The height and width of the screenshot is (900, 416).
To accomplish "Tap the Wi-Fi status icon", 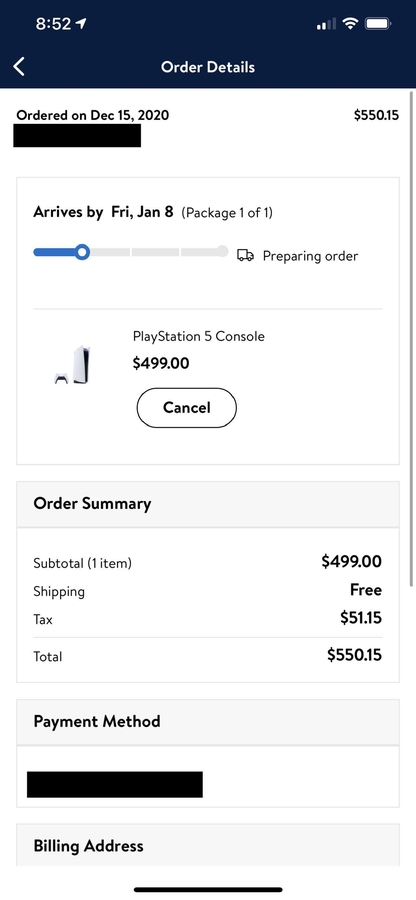I will [349, 24].
